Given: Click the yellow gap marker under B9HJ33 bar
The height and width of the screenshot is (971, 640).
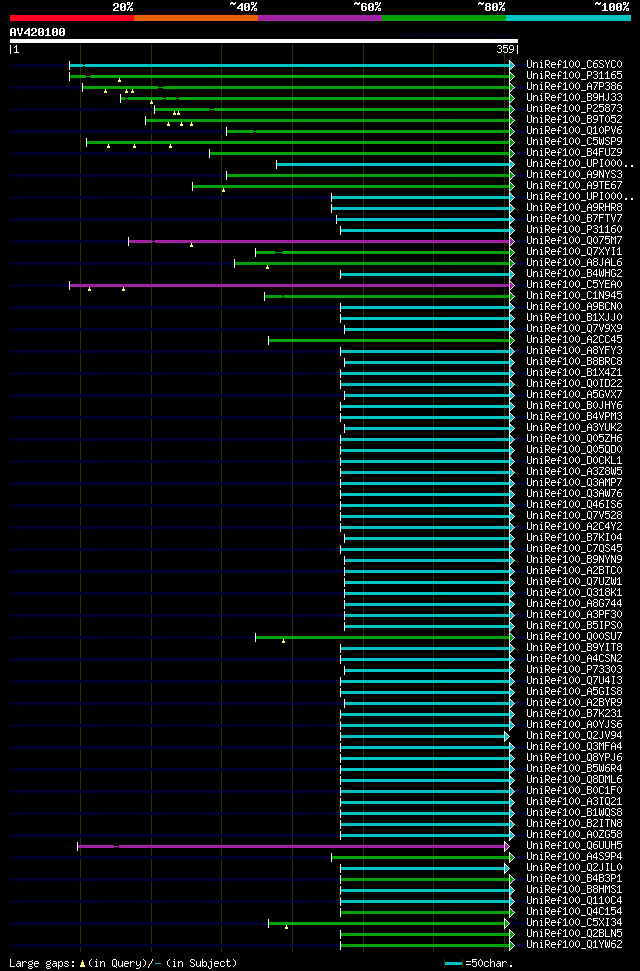Looking at the screenshot, I should (x=151, y=102).
